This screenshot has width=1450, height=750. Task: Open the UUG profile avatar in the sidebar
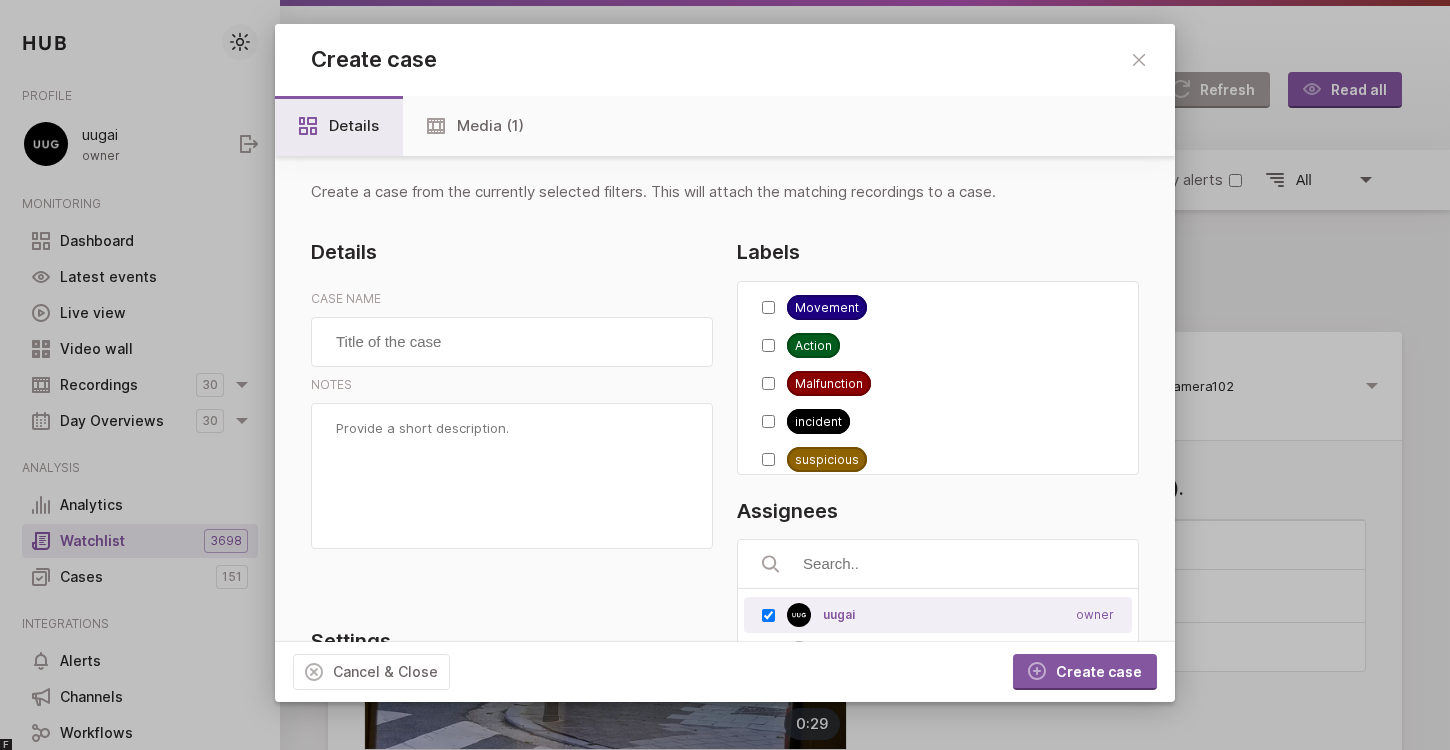tap(46, 144)
